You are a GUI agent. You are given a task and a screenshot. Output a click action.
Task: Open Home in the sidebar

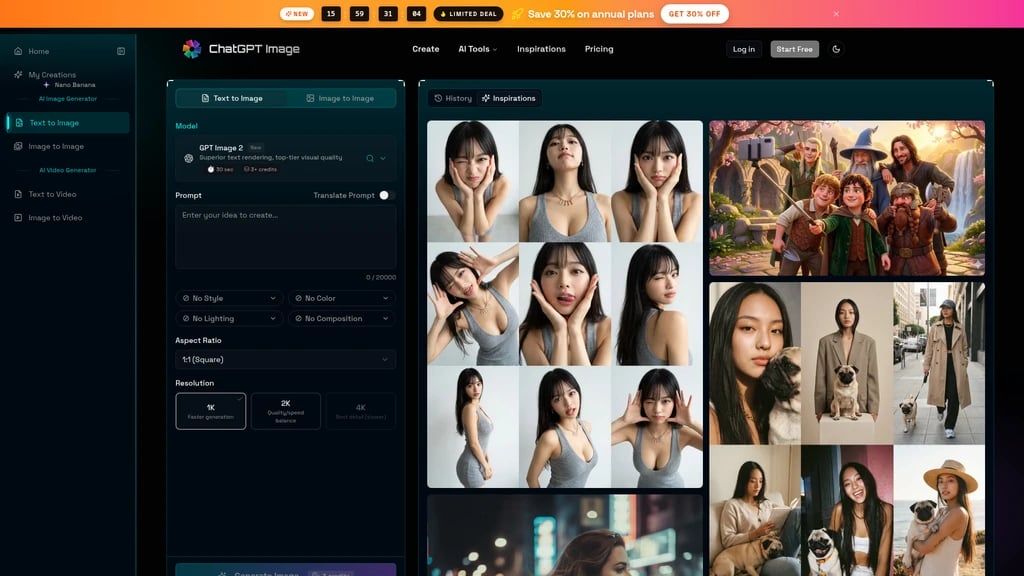click(x=39, y=51)
